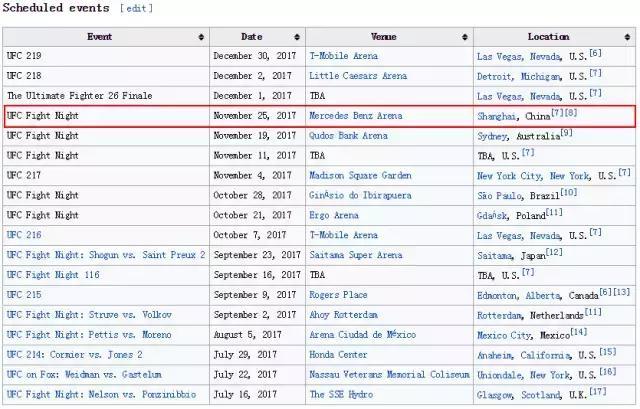This screenshot has height=409, width=640.
Task: Open citation [10] in the São Paulo row
Action: click(569, 192)
